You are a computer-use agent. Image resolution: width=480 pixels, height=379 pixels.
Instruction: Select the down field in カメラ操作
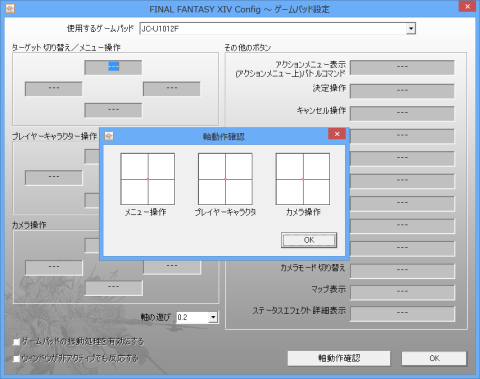point(114,288)
